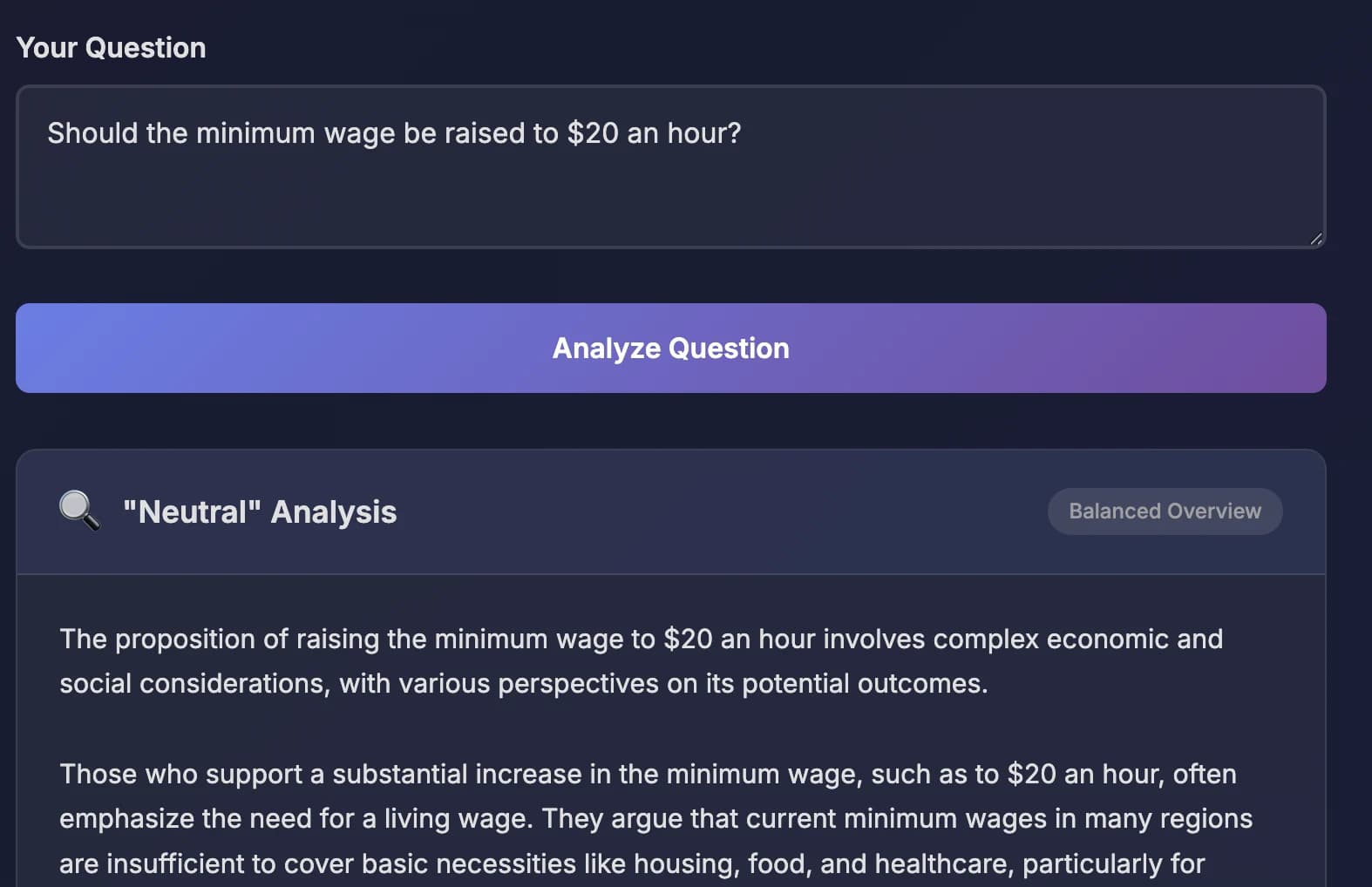Click the "Your Question" label

[x=112, y=47]
